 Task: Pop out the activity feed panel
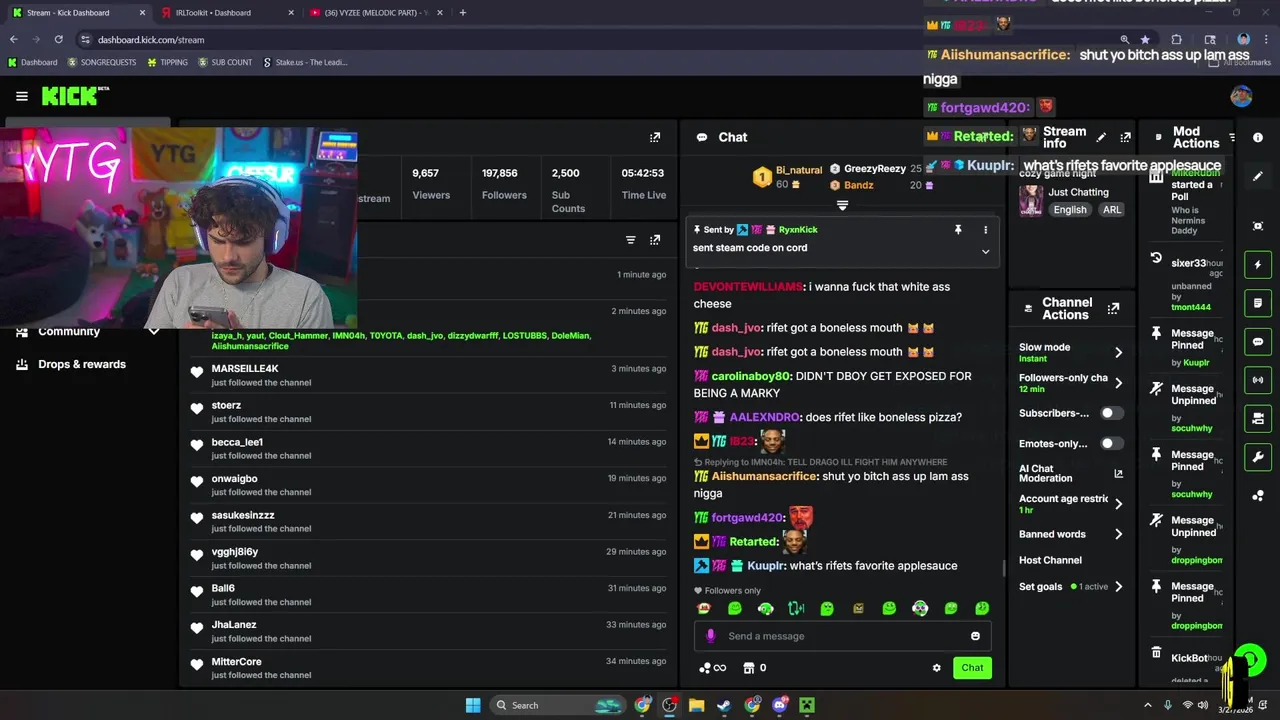pos(655,240)
